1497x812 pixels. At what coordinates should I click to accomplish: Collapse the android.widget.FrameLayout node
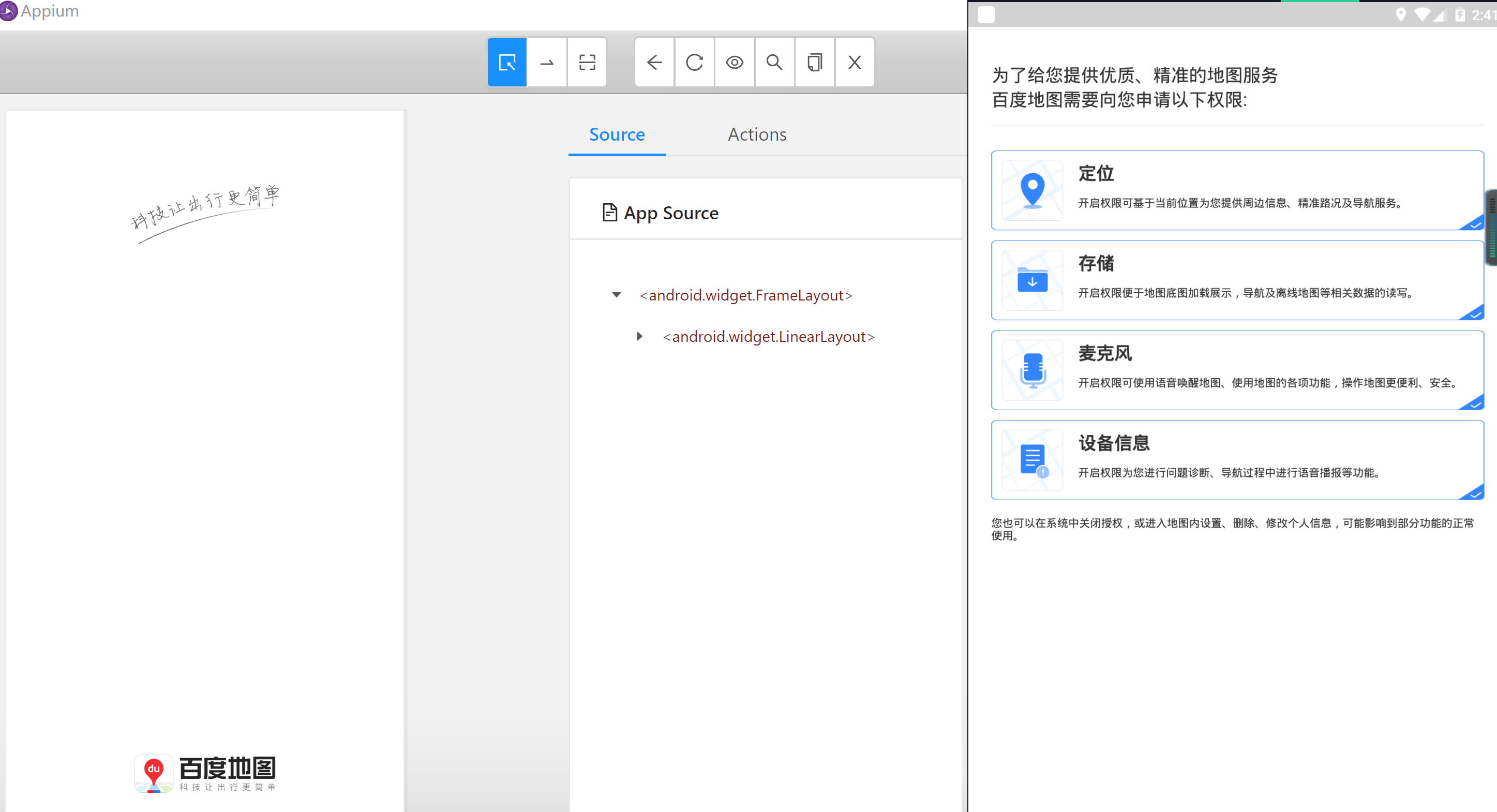tap(616, 294)
